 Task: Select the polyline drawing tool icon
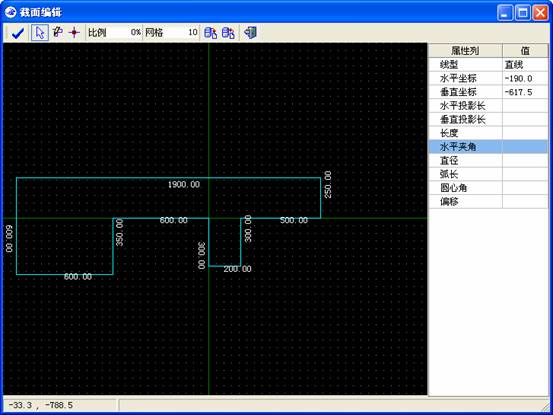57,32
